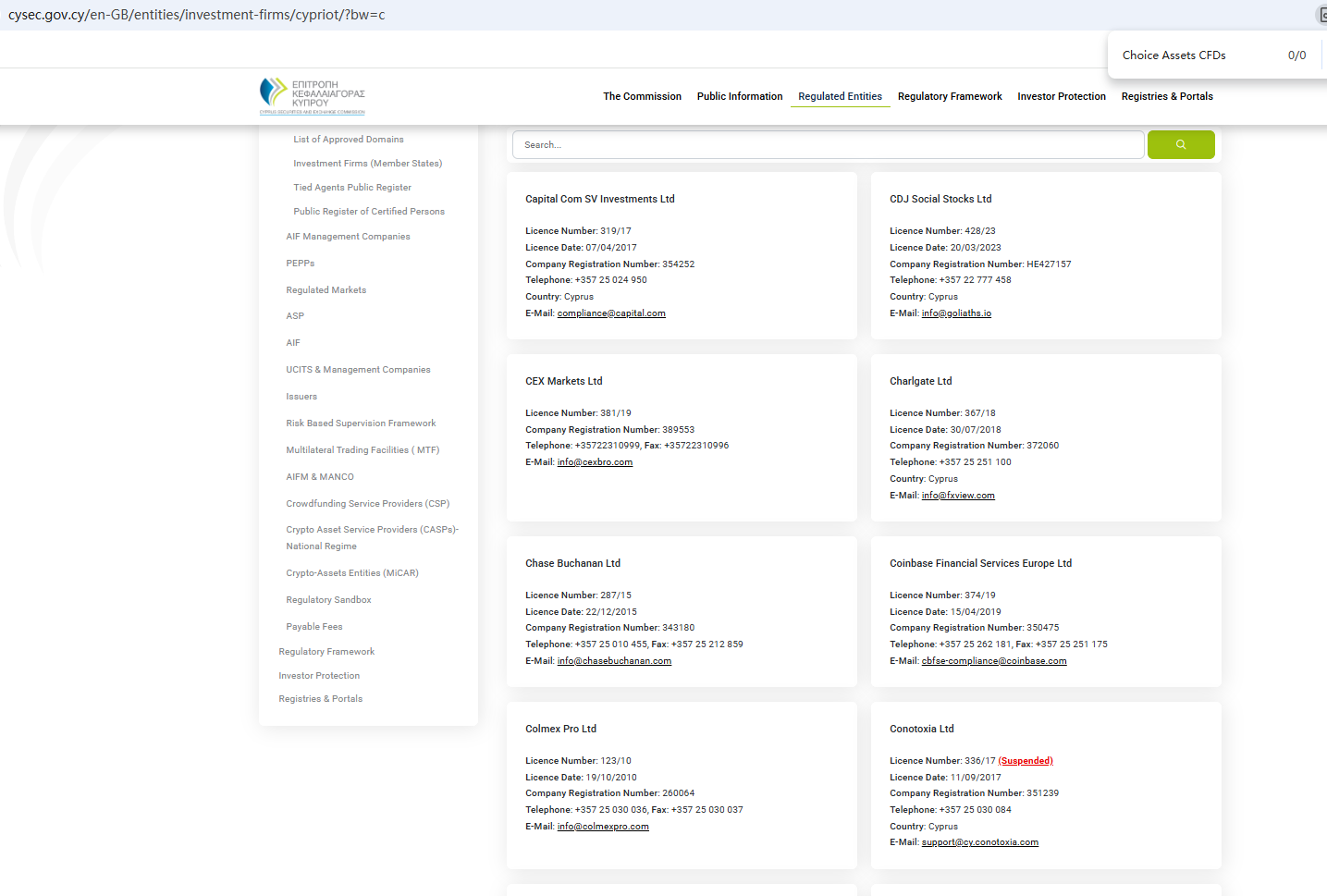Select AIF Management Companies sidebar item
This screenshot has width=1327, height=896.
coord(348,237)
